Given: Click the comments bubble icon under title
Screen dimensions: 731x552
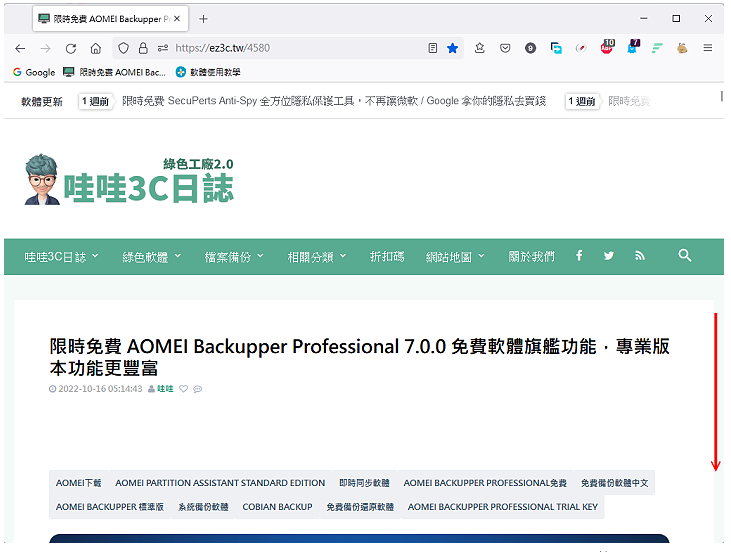Looking at the screenshot, I should click(198, 389).
